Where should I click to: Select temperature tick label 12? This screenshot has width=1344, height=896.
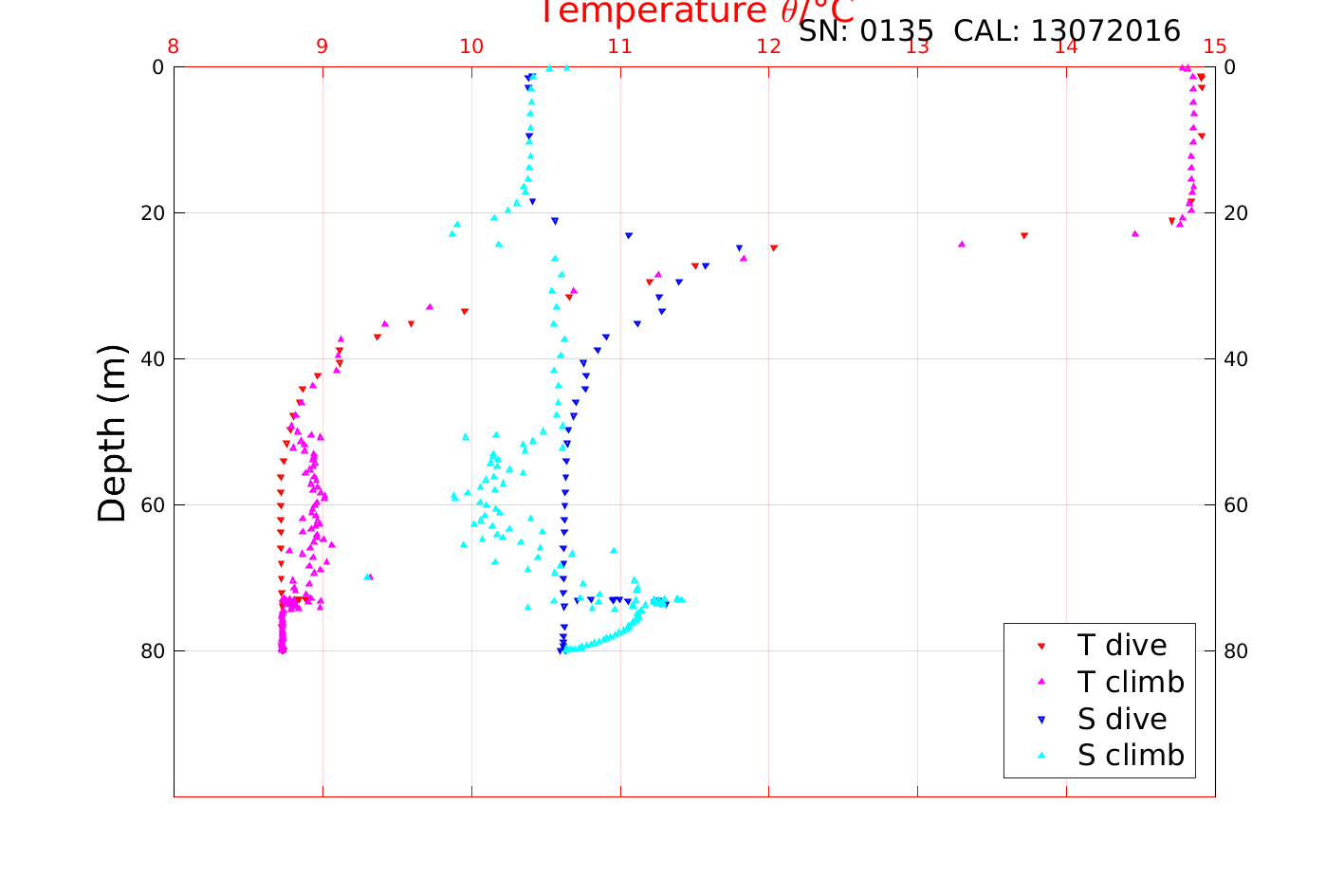(x=768, y=46)
